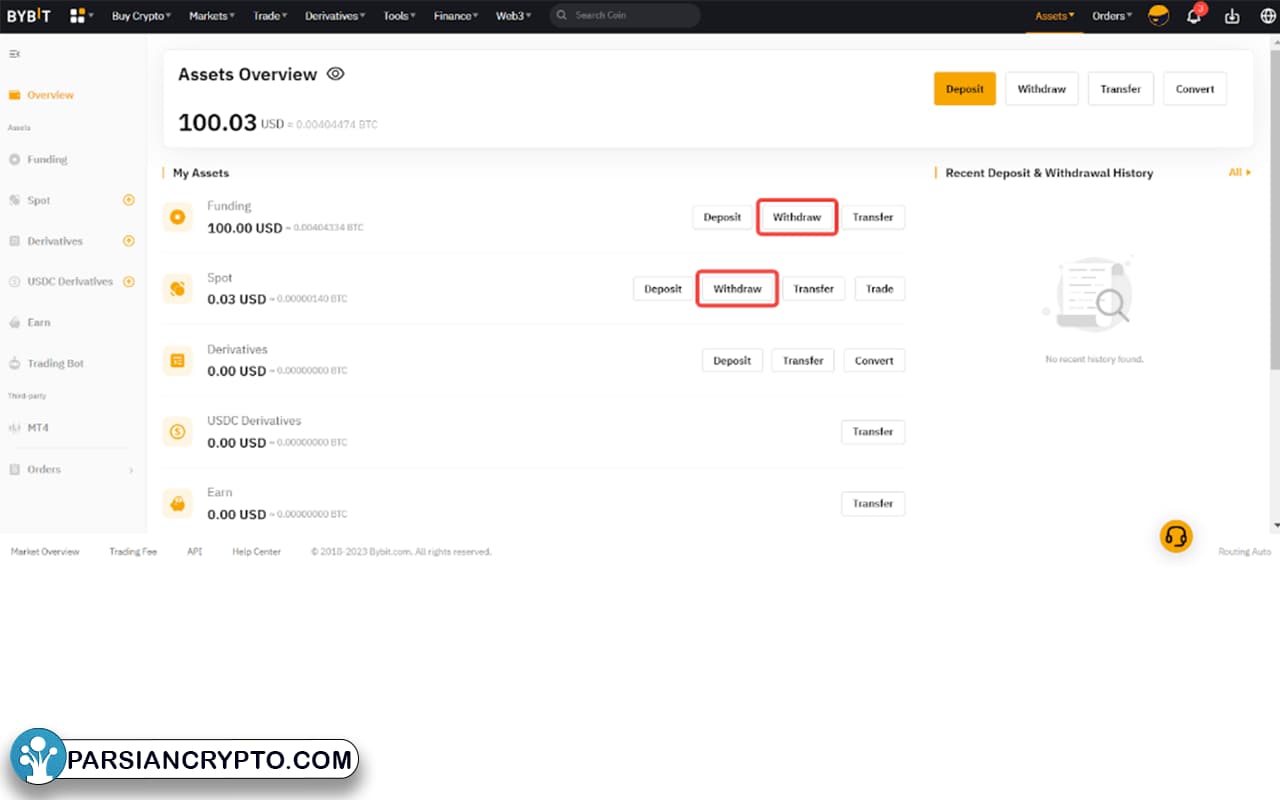Open the language globe icon
The image size is (1280, 800).
click(1268, 16)
